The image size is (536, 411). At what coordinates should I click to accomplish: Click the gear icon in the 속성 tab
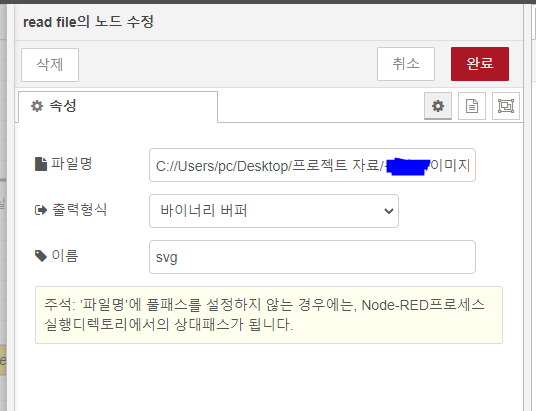(x=37, y=106)
